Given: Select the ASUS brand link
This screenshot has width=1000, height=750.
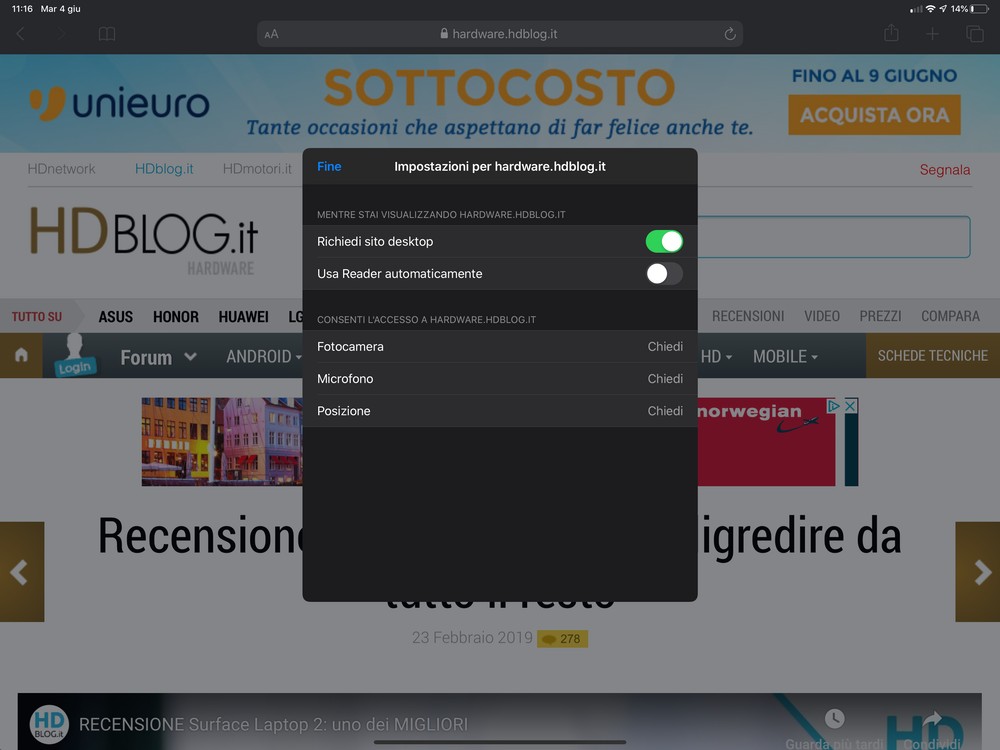Looking at the screenshot, I should pyautogui.click(x=115, y=317).
